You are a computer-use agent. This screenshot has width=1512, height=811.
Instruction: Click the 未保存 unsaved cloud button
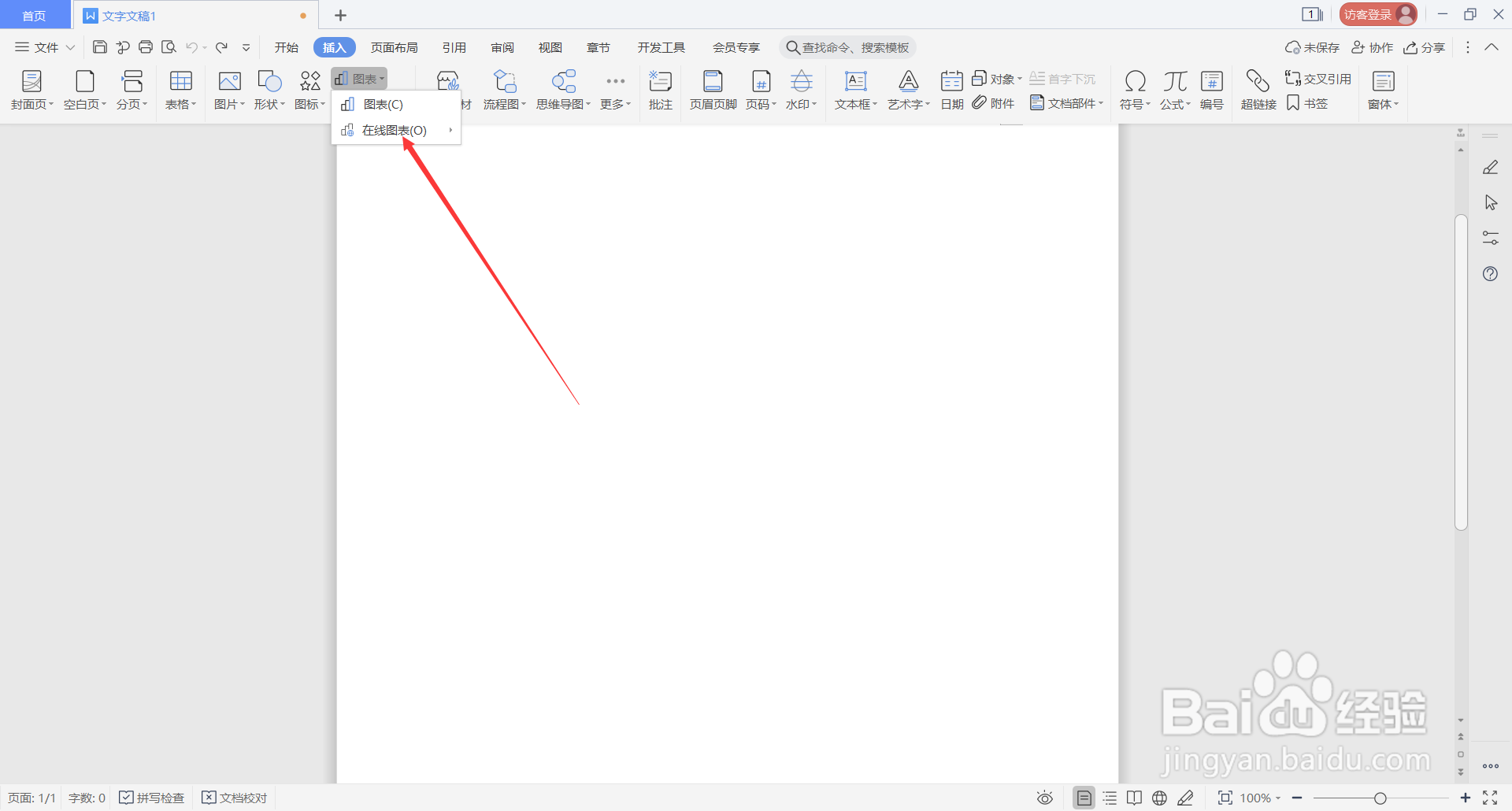pos(1312,47)
